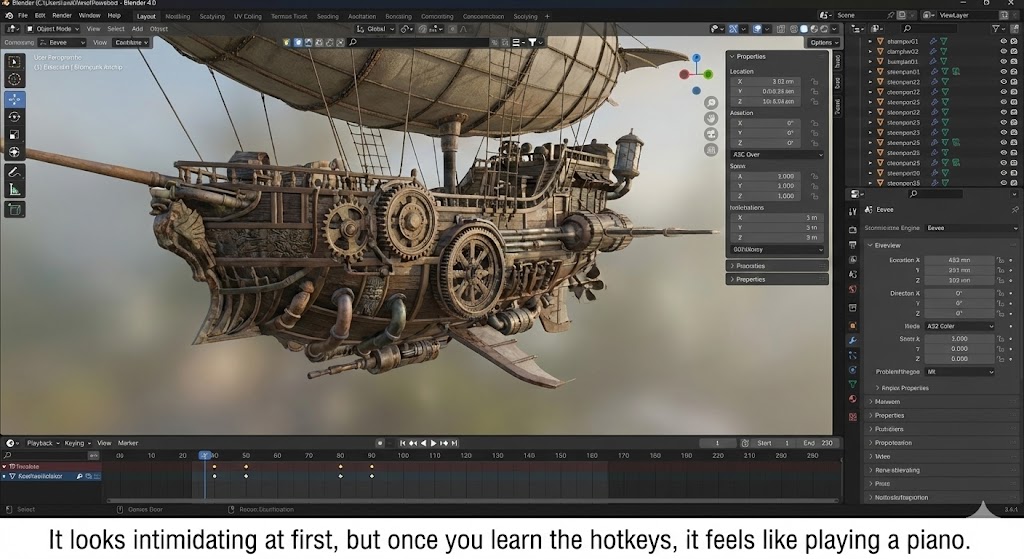
Task: Hide the bumplan01 object in the outliner
Action: [x=1003, y=61]
